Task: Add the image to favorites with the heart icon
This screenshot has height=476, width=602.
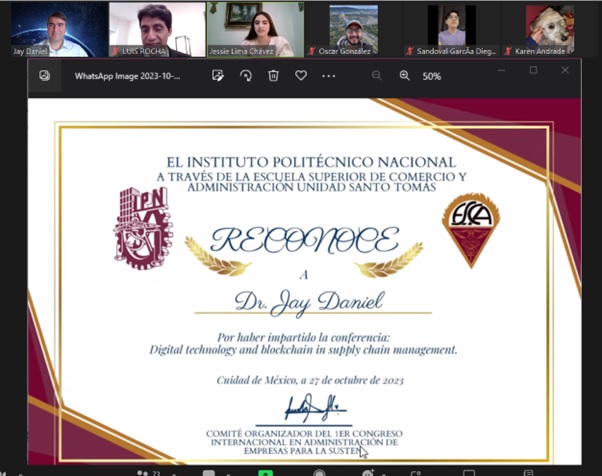Action: (x=301, y=76)
